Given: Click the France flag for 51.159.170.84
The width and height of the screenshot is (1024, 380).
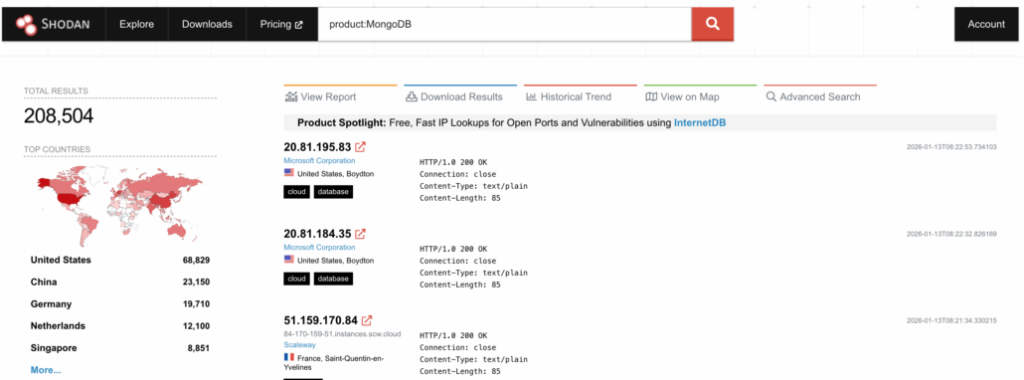Looking at the screenshot, I should pyautogui.click(x=289, y=357).
